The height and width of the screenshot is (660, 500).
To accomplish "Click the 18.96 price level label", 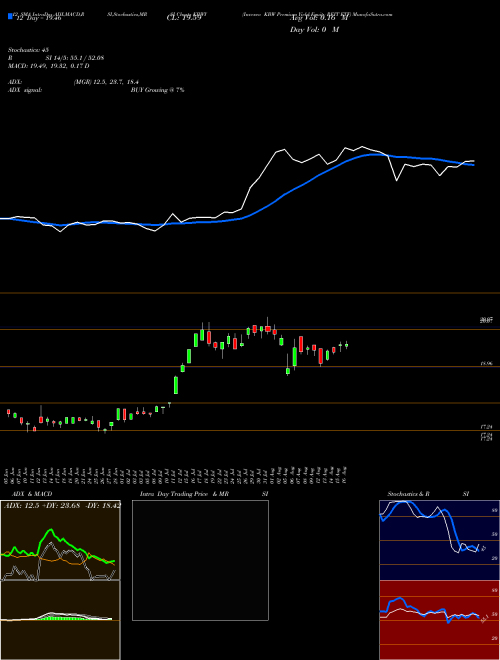I will pyautogui.click(x=486, y=363).
